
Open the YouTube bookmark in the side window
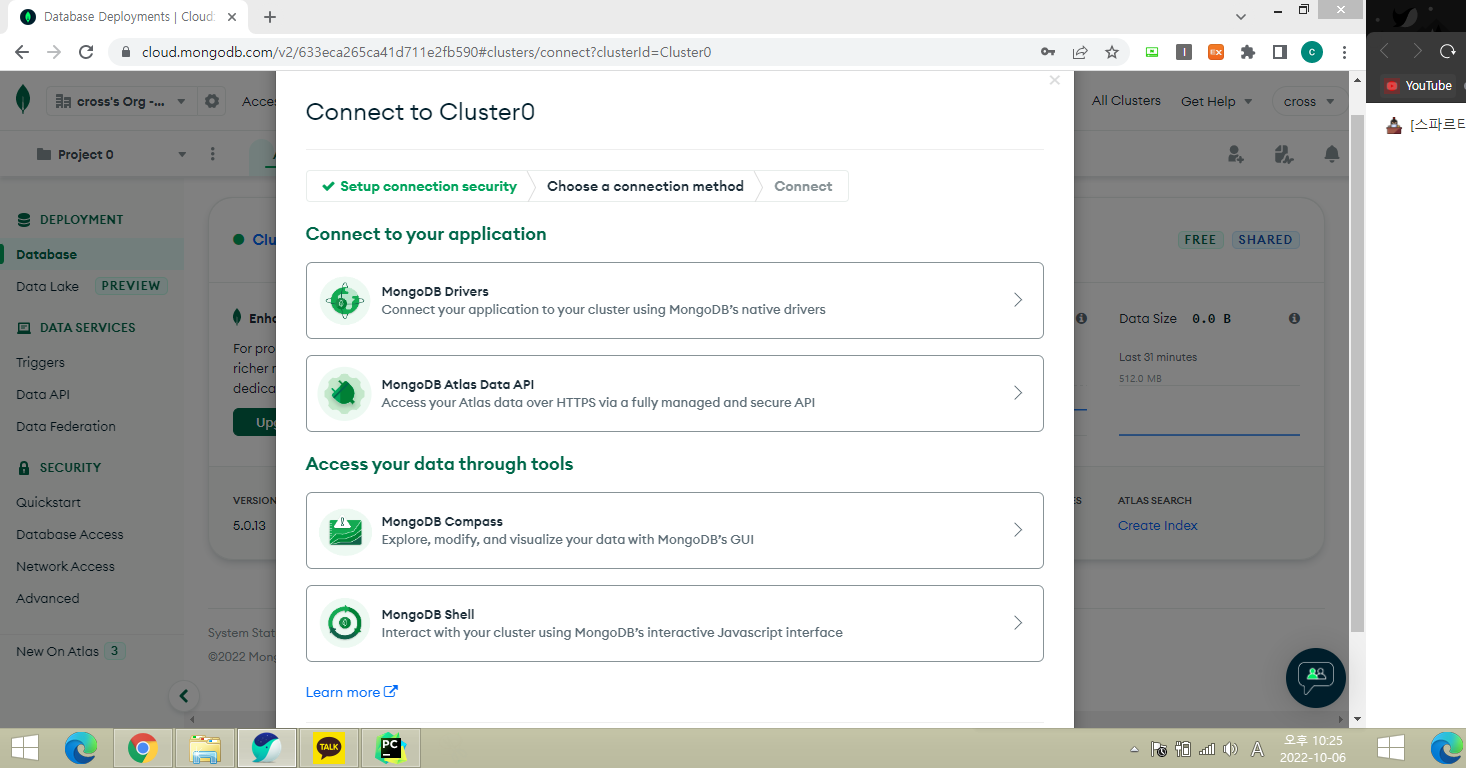(x=1418, y=85)
